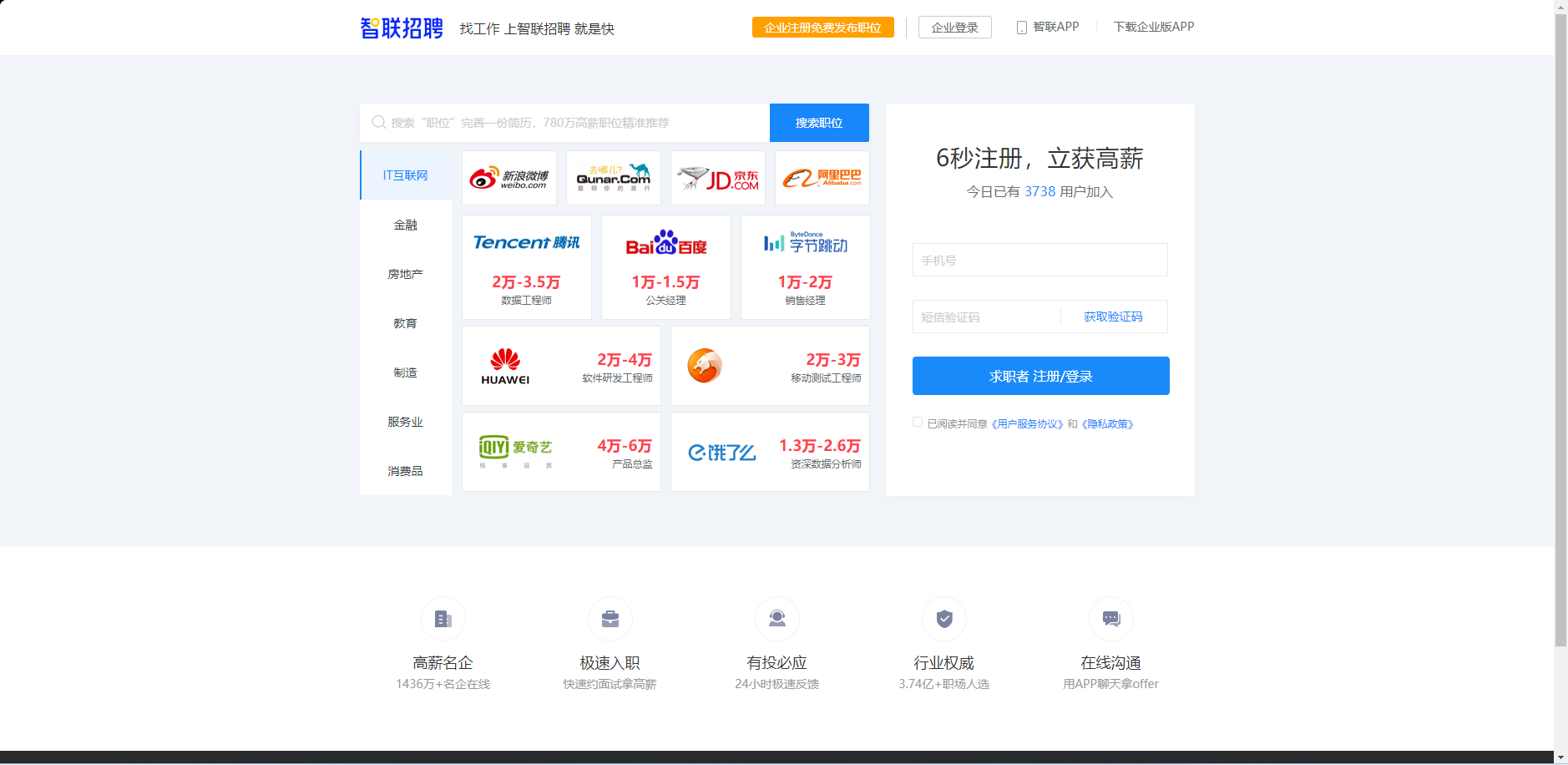Click the phone icon beside 智联APP
Image resolution: width=1568 pixels, height=765 pixels.
[x=1021, y=28]
